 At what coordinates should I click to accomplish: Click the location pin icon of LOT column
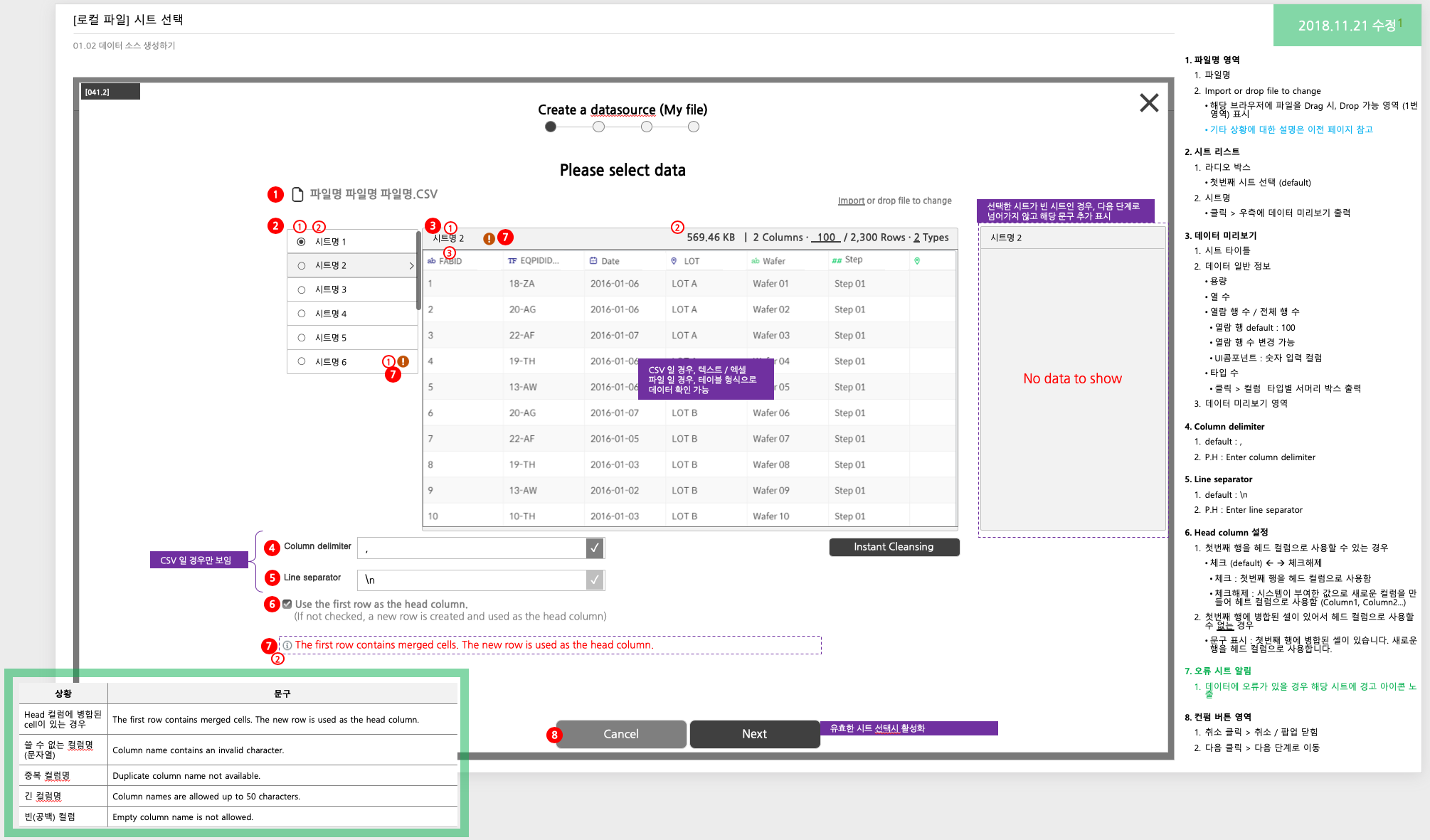(674, 261)
